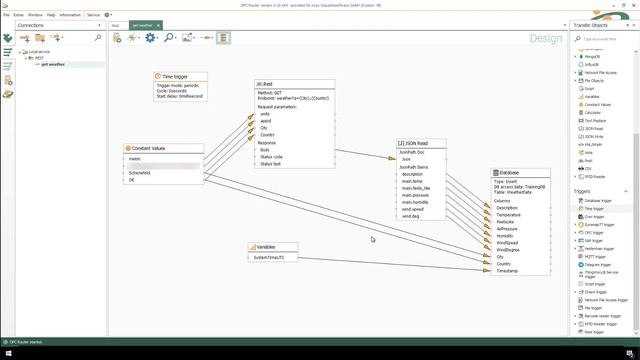Open the taskbar notification tray icon
Image resolution: width=640 pixels, height=360 pixels.
pos(630,353)
